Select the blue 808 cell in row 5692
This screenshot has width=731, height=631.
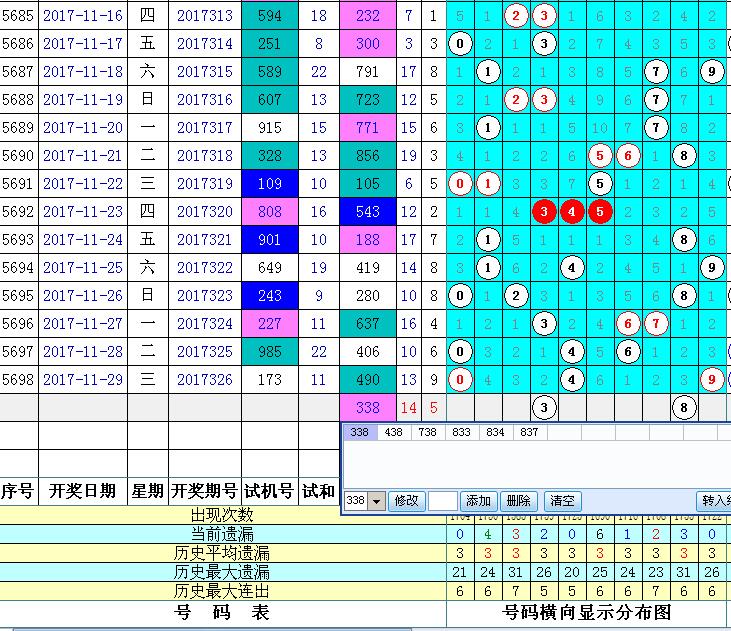[270, 212]
